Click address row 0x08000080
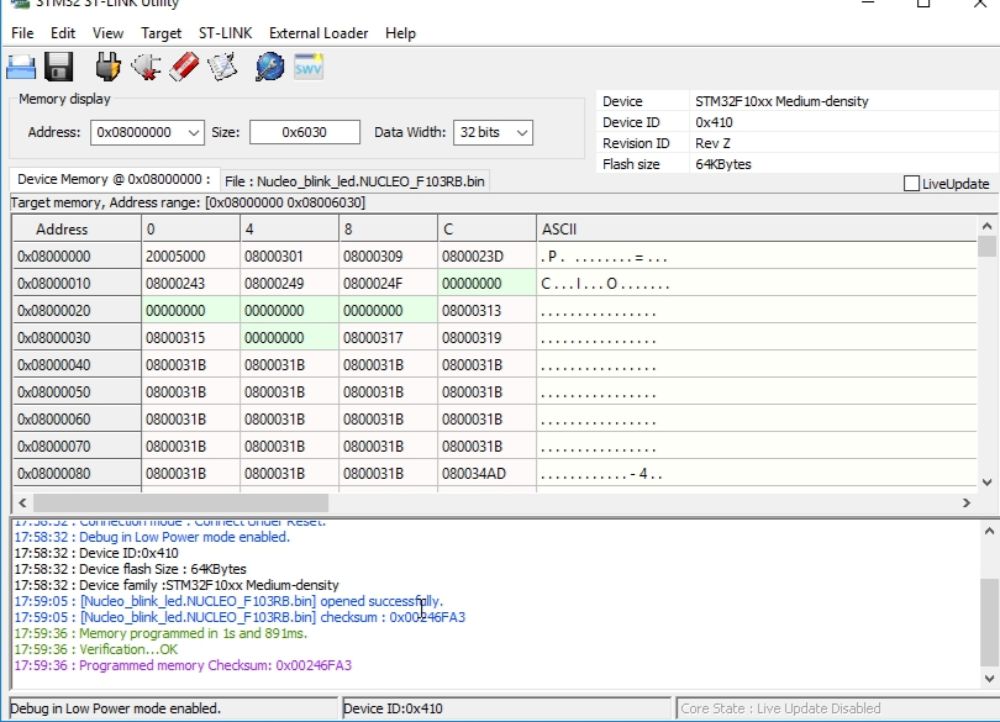 coord(77,474)
